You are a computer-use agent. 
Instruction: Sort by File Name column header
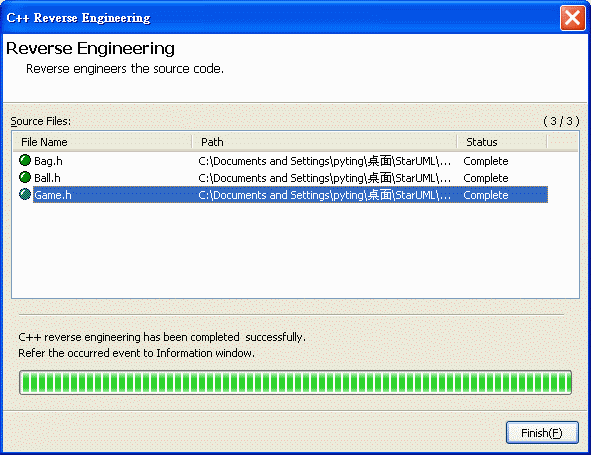click(103, 142)
